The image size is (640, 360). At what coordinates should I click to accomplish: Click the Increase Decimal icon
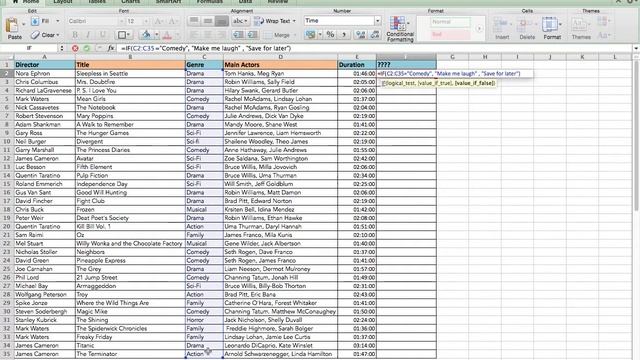(360, 35)
